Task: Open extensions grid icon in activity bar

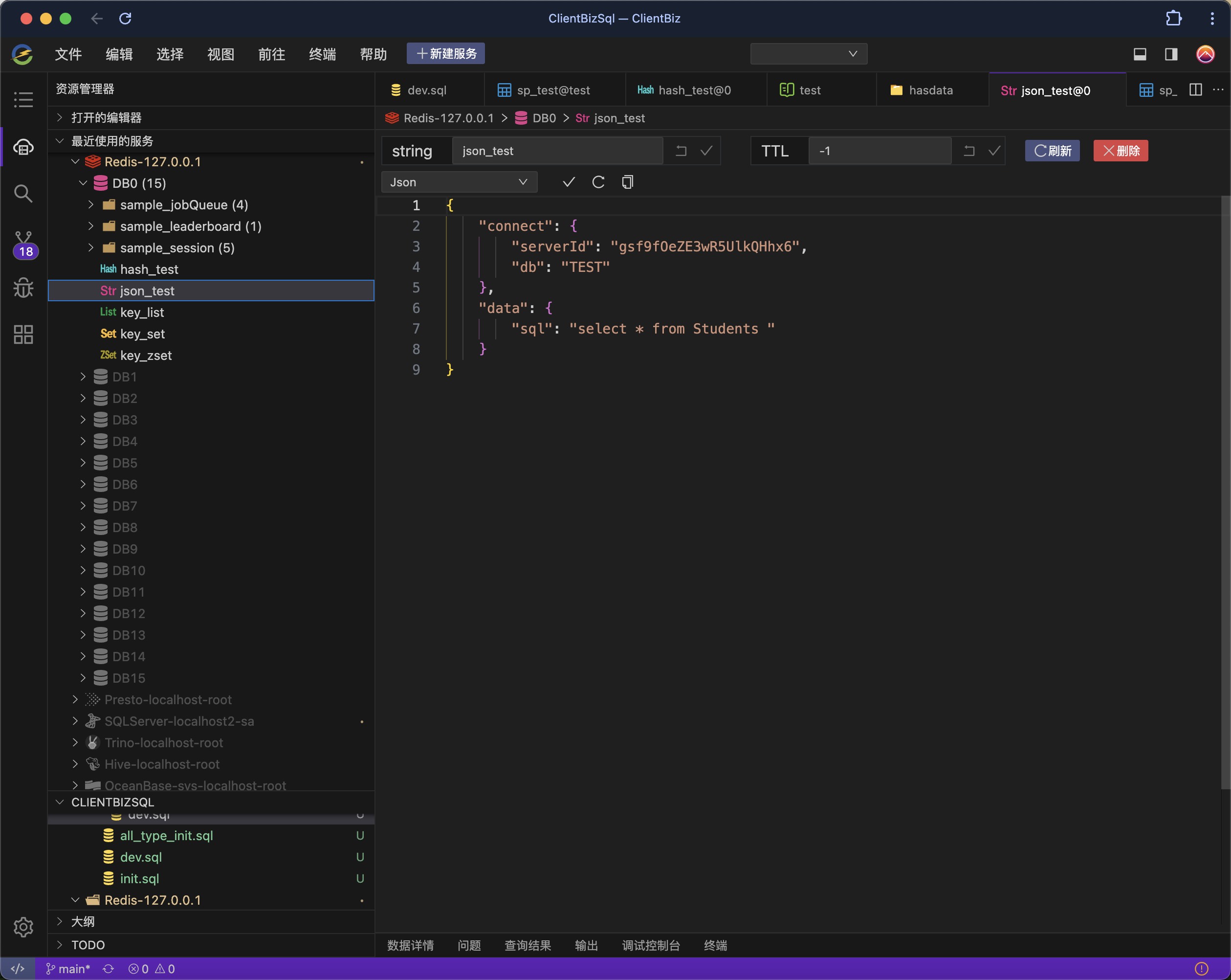Action: 23,334
